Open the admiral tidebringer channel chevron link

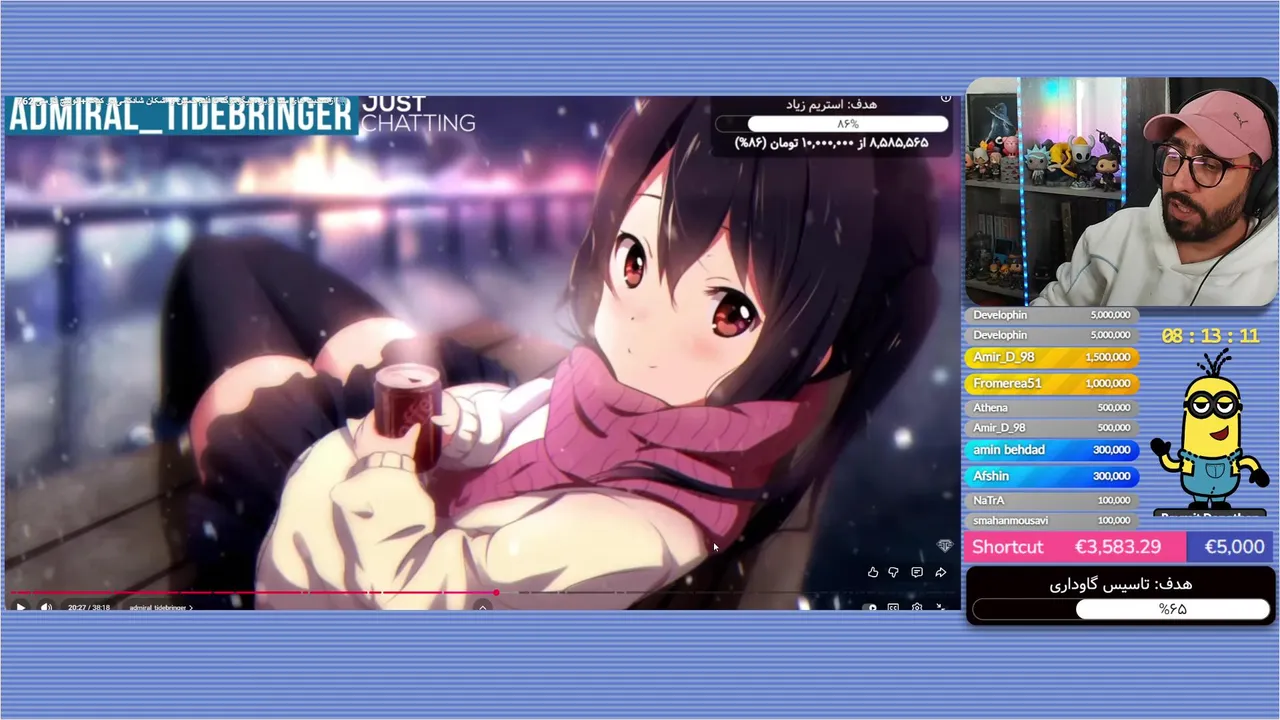point(161,607)
